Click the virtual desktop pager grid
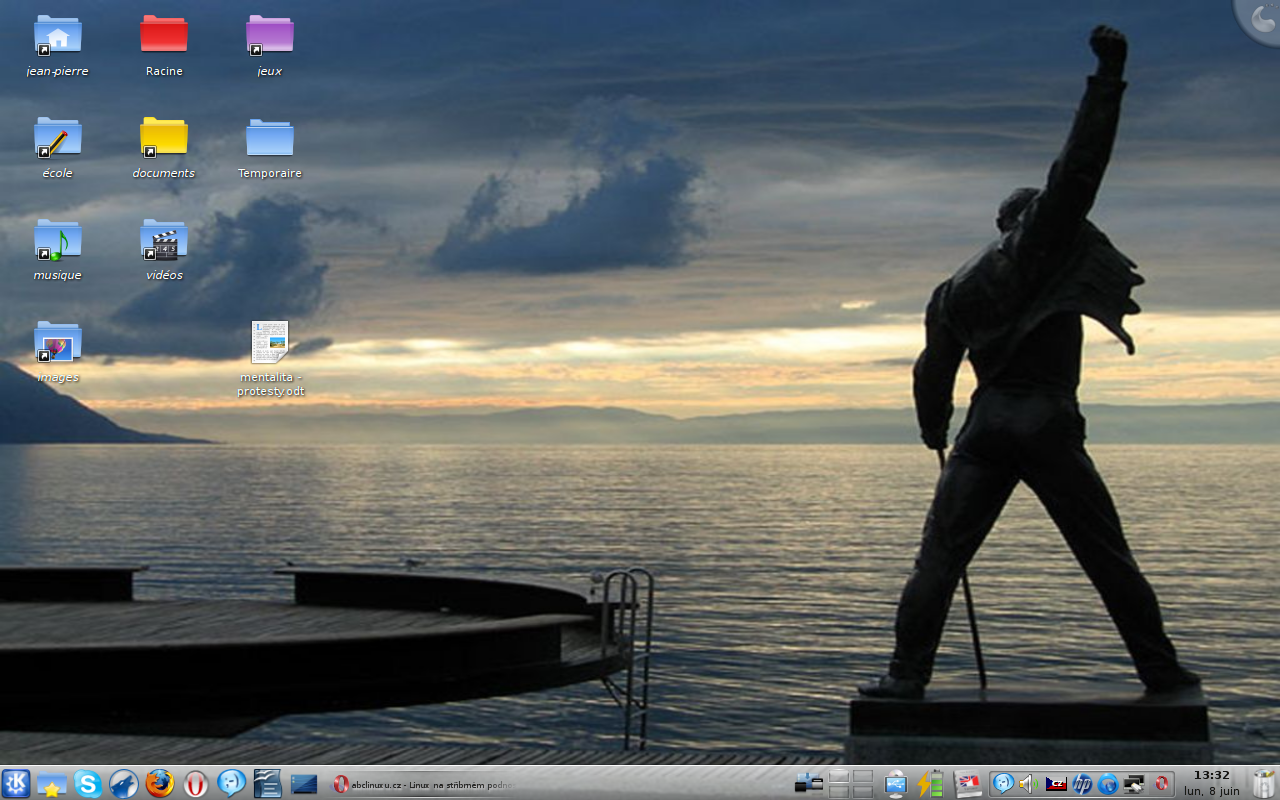 pyautogui.click(x=851, y=784)
